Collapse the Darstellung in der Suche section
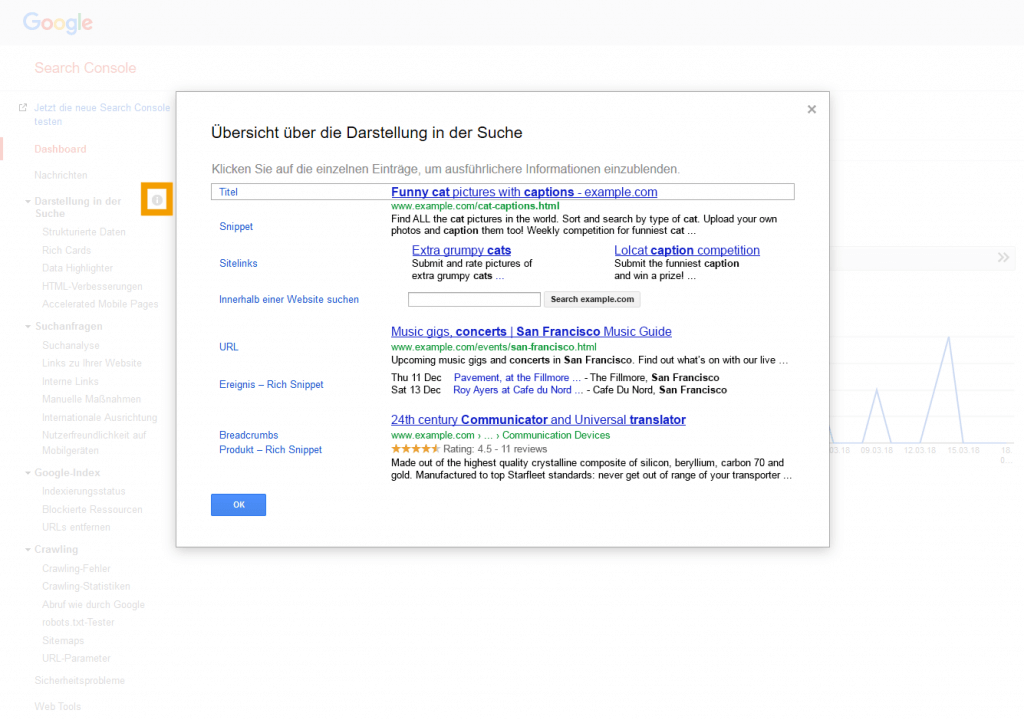The height and width of the screenshot is (720, 1024). [28, 202]
